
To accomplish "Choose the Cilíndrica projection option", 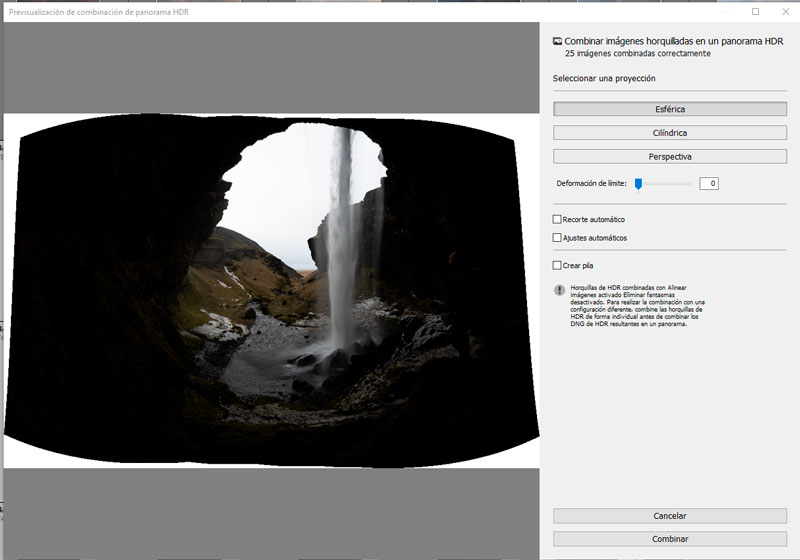I will pyautogui.click(x=669, y=132).
